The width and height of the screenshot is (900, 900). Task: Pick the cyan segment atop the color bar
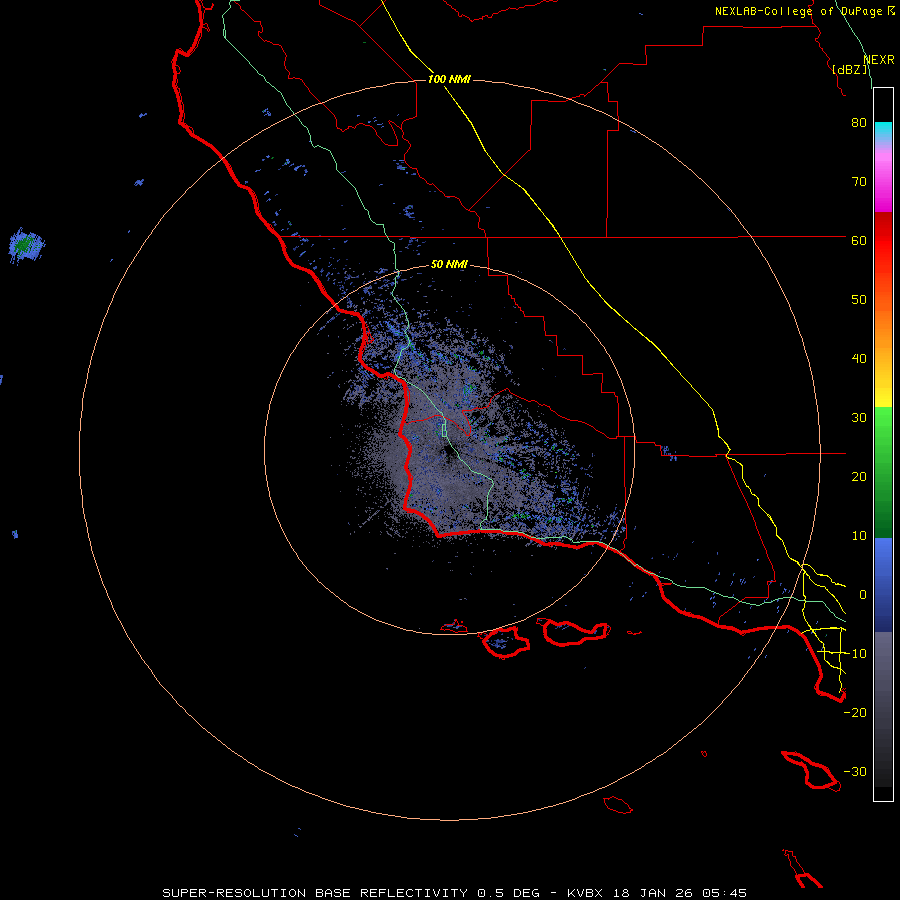pos(883,131)
